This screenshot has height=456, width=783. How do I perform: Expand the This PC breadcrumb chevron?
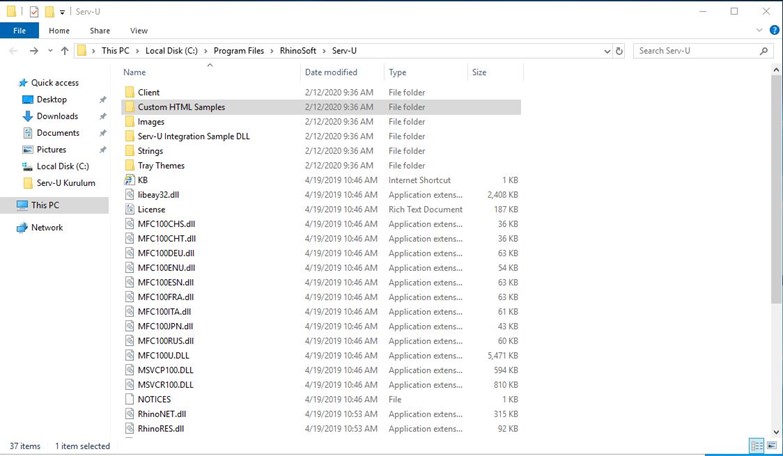click(x=137, y=51)
